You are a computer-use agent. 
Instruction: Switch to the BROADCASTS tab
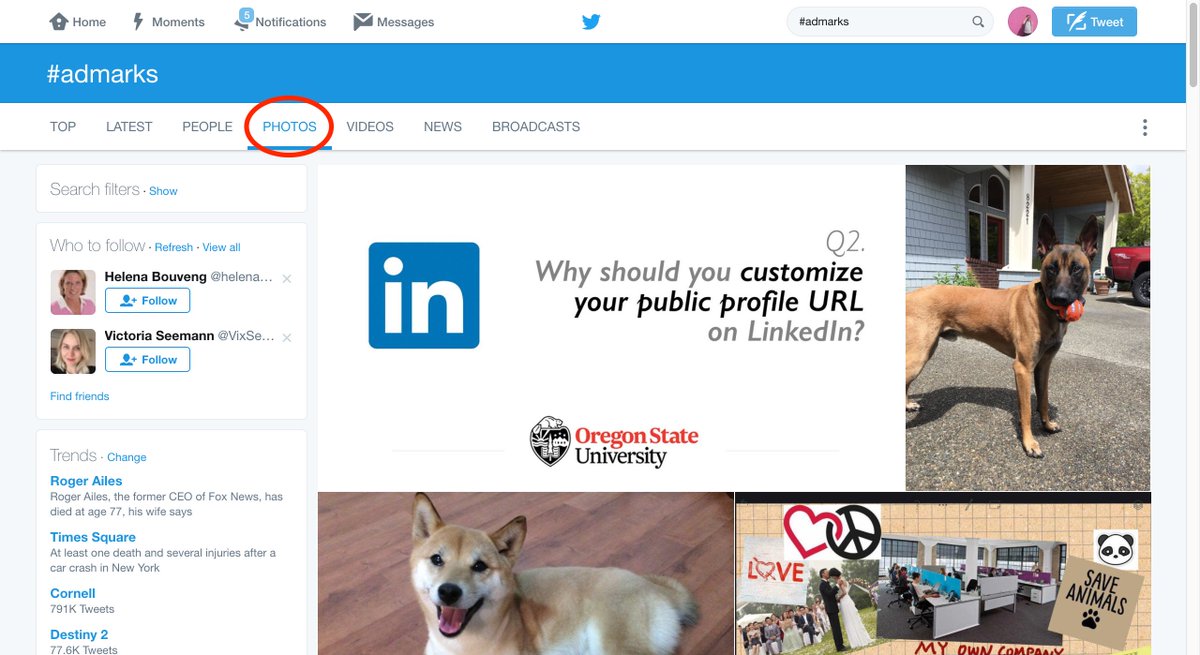(x=536, y=127)
